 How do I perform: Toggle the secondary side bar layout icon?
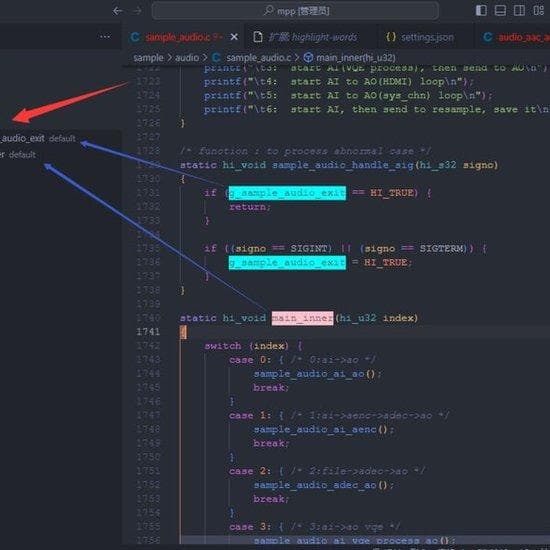519,11
